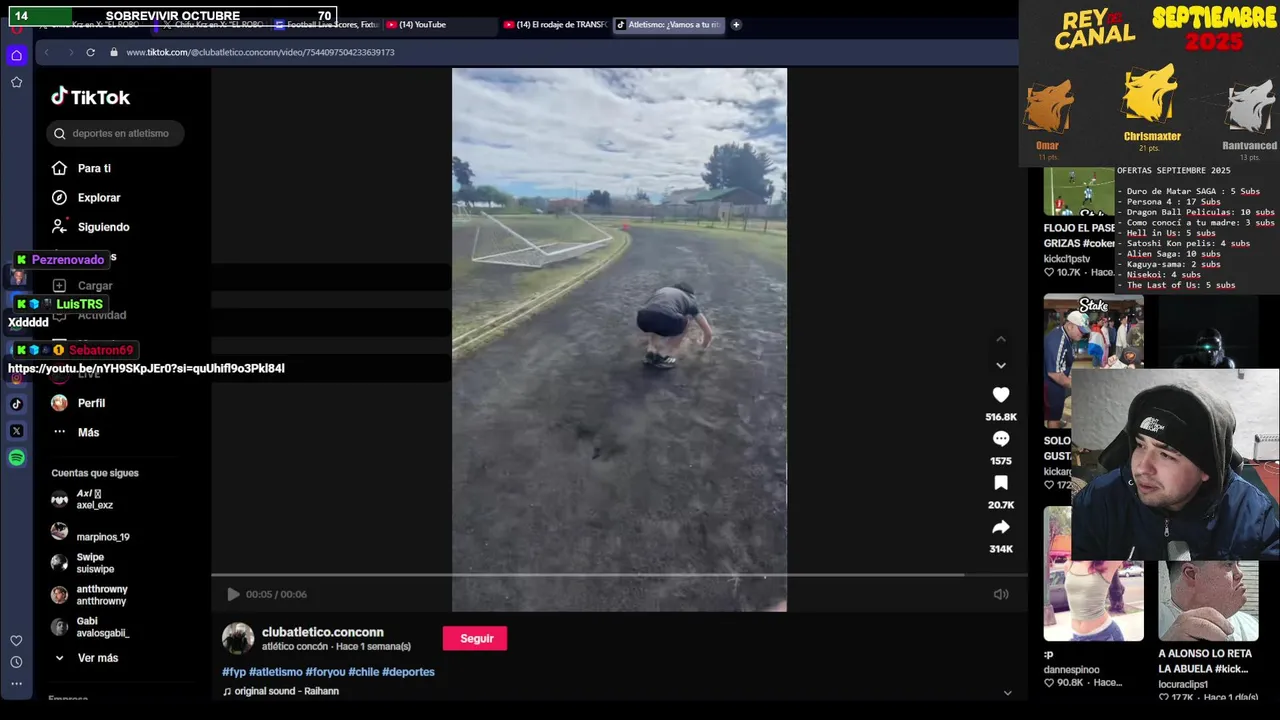
Task: Open the #foryou hashtag
Action: 325,672
